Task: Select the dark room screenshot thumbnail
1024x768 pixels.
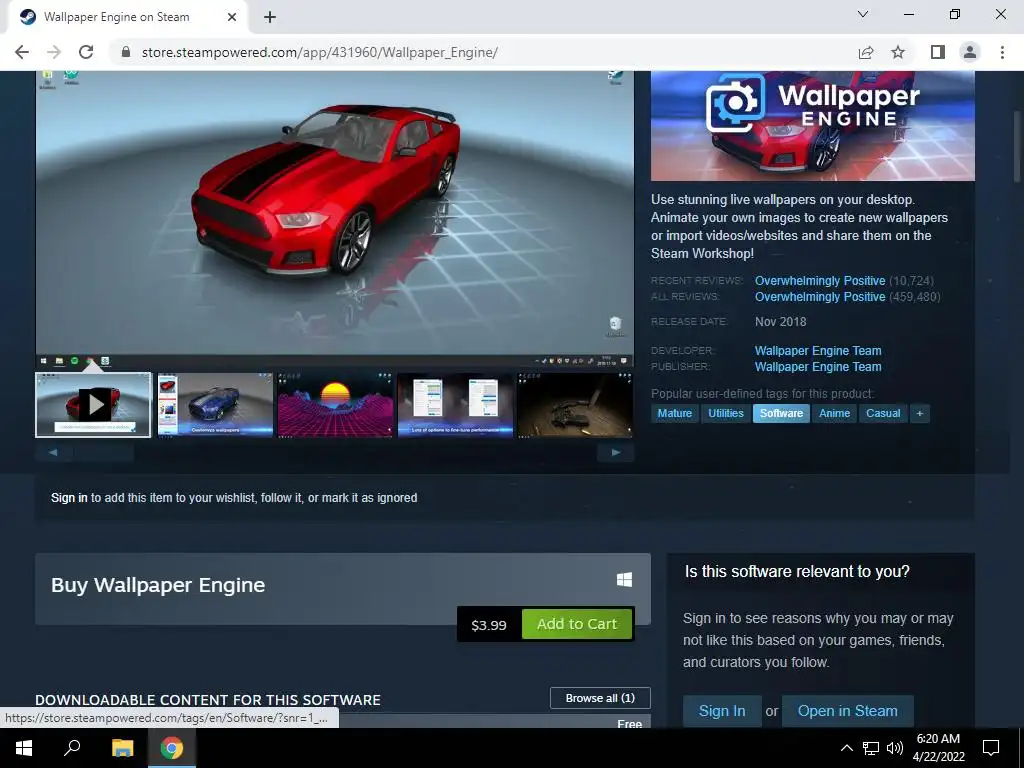Action: tap(575, 405)
